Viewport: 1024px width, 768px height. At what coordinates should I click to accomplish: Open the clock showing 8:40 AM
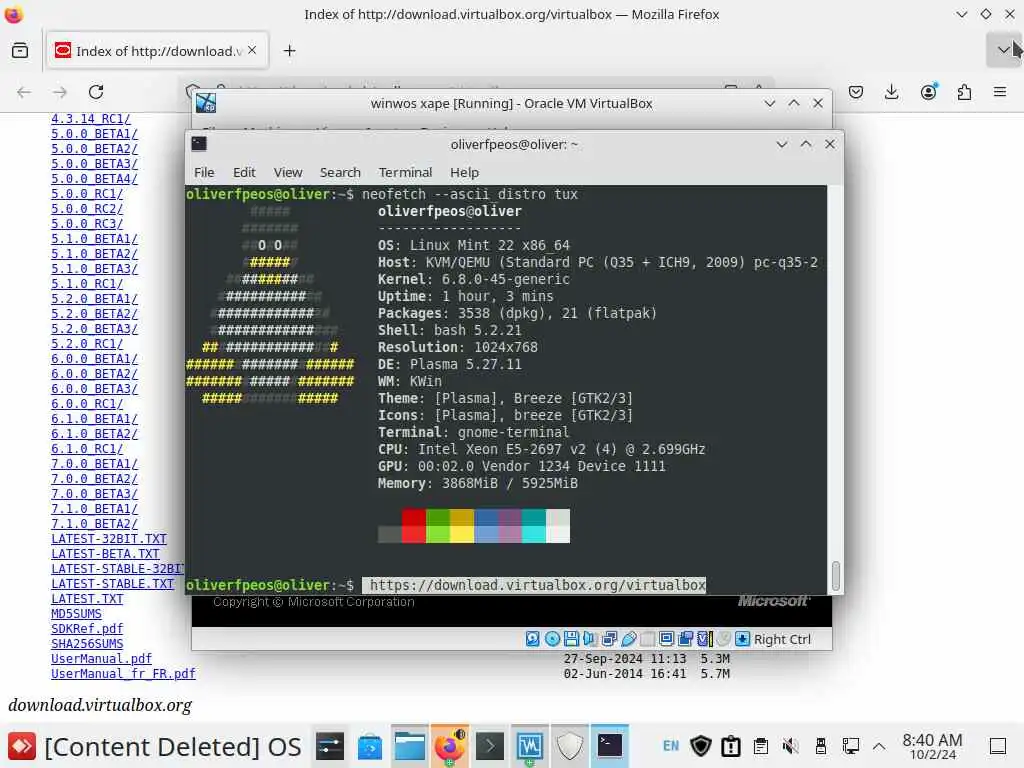pos(933,746)
